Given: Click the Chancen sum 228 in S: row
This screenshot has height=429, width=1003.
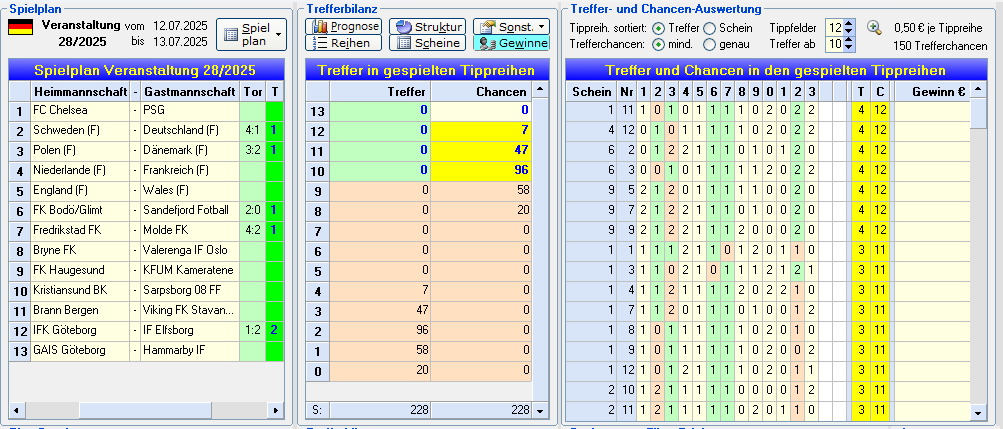Looking at the screenshot, I should click(482, 410).
